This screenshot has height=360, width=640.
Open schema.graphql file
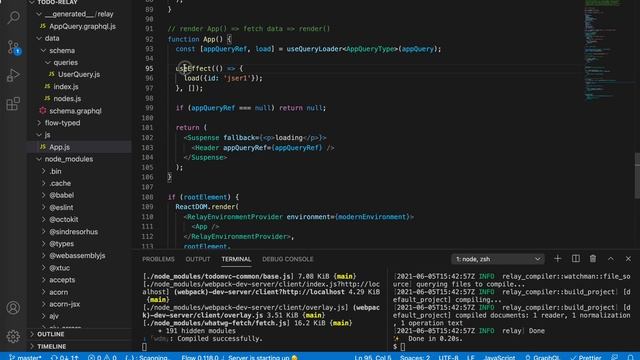75,111
